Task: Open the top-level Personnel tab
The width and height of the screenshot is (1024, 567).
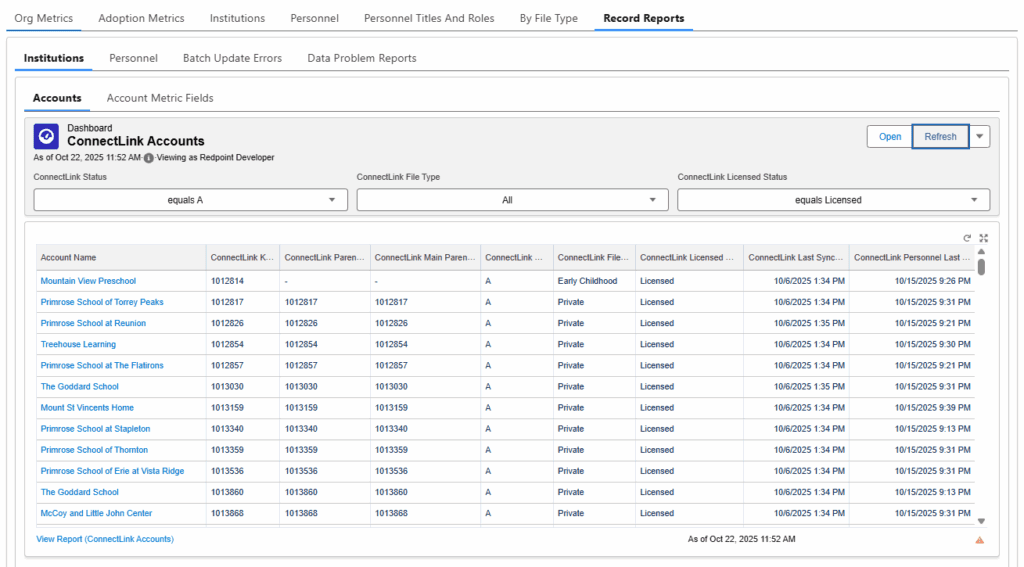Action: click(x=314, y=18)
